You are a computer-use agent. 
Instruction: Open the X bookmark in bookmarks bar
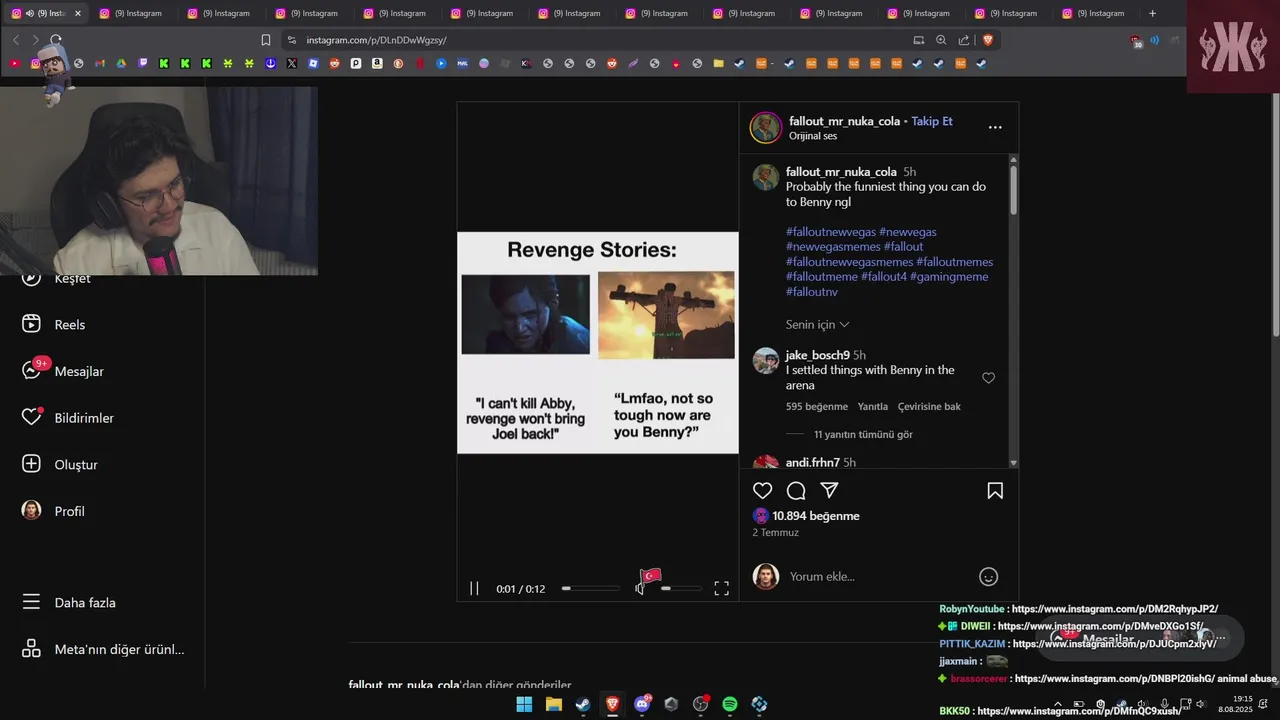pyautogui.click(x=292, y=63)
